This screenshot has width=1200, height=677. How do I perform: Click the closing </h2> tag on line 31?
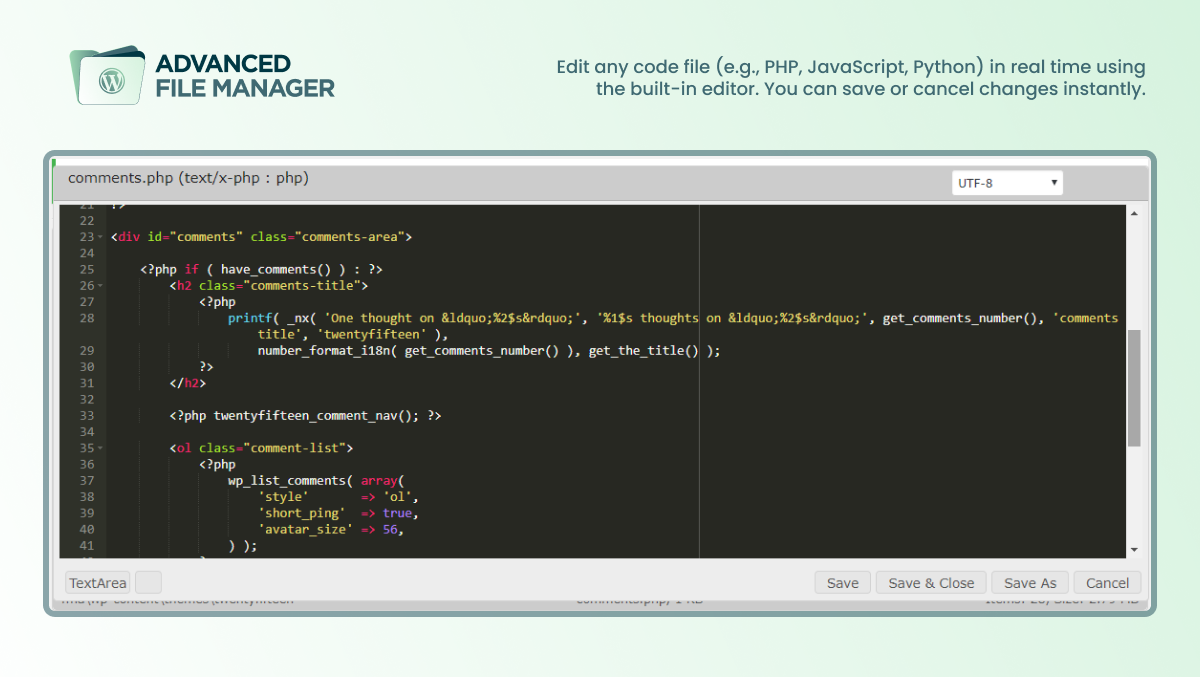[x=188, y=383]
